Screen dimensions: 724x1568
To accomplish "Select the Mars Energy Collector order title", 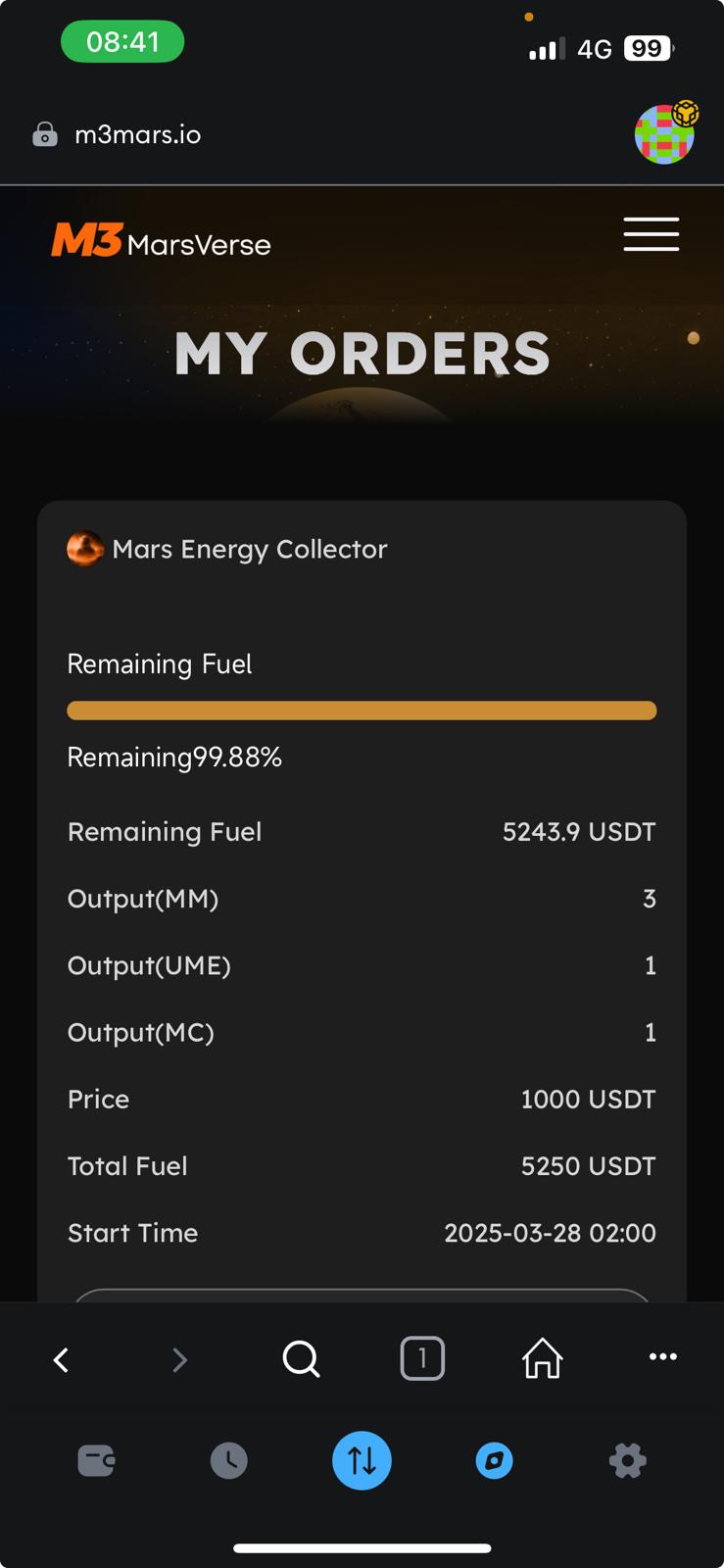I will coord(250,549).
